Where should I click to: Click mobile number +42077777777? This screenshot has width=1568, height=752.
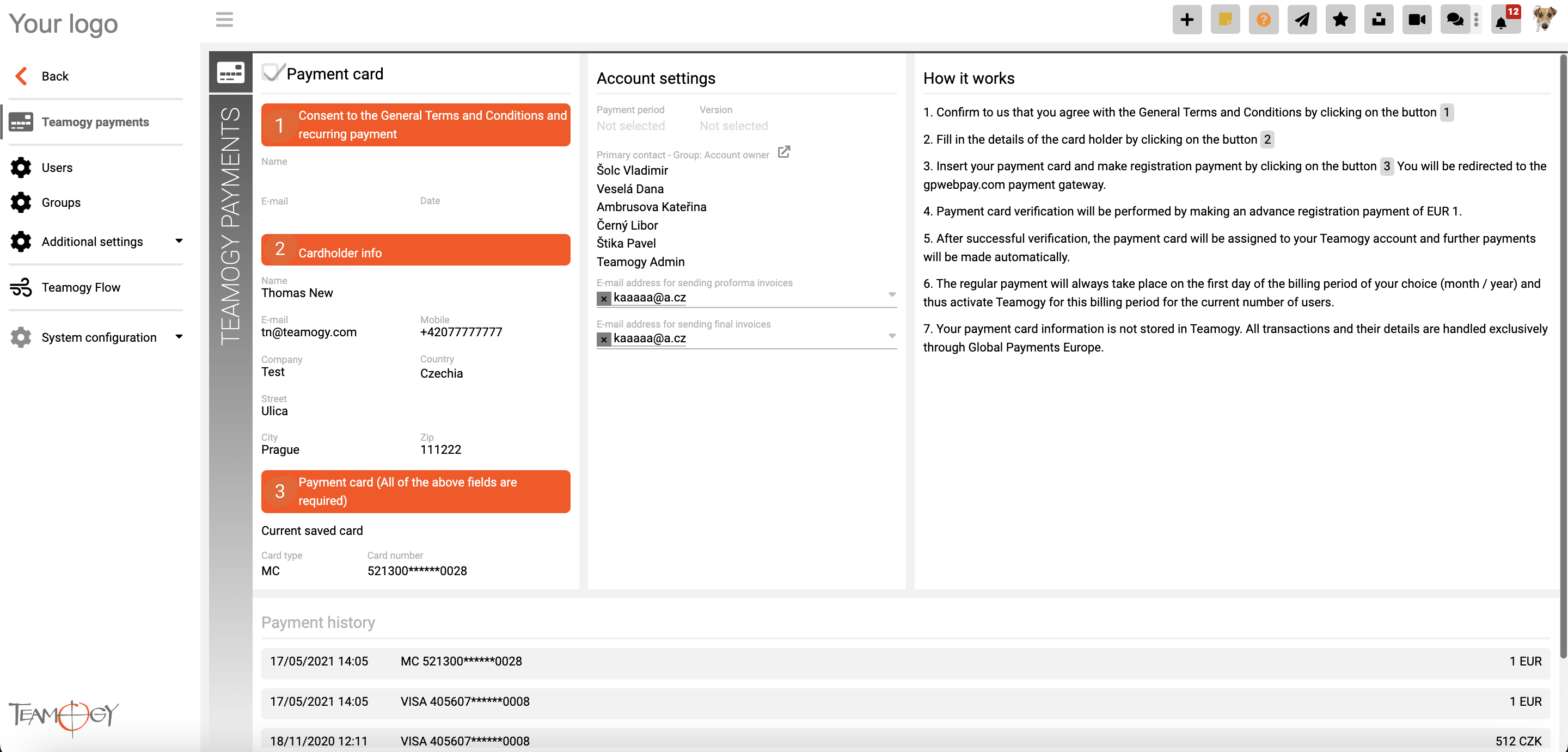pyautogui.click(x=461, y=332)
